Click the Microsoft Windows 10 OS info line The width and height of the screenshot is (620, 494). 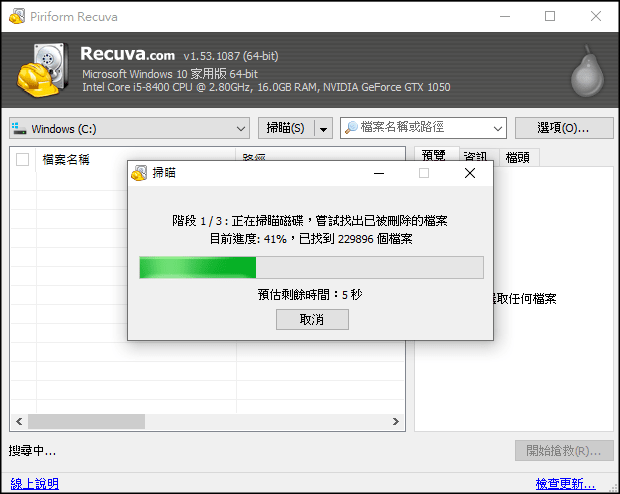tap(170, 74)
